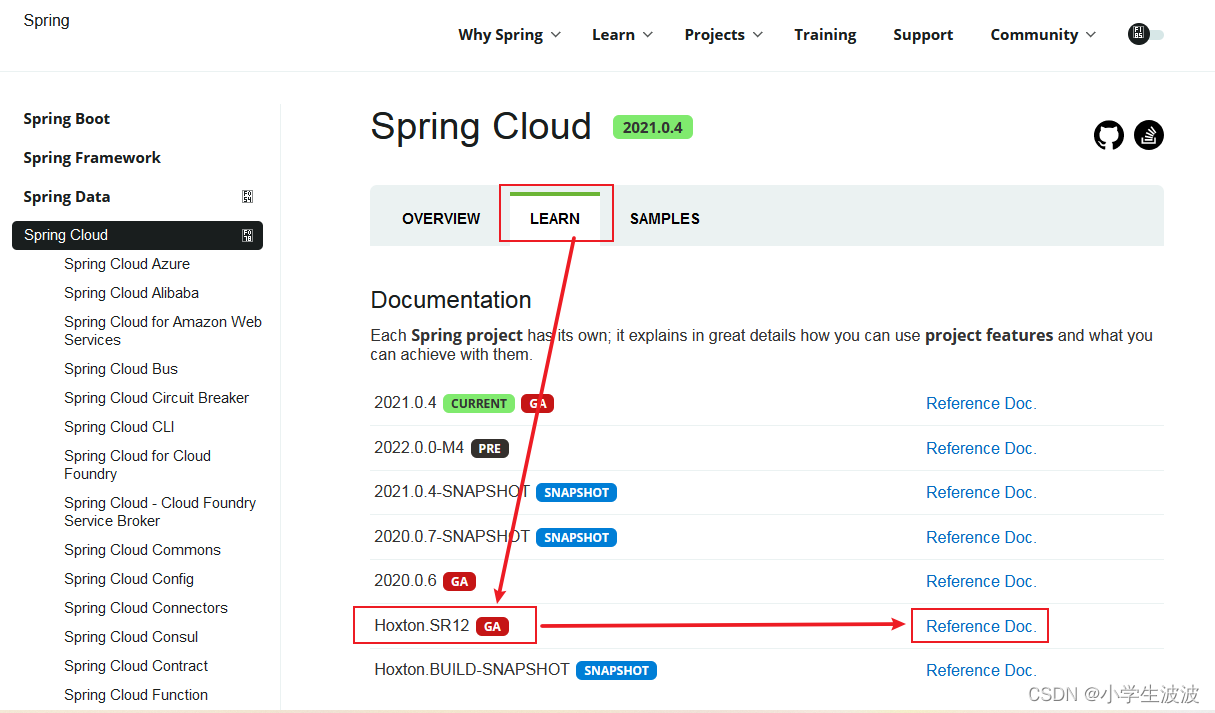Click the PRE badge beside 2022.0.0-M4
The image size is (1215, 713).
490,449
